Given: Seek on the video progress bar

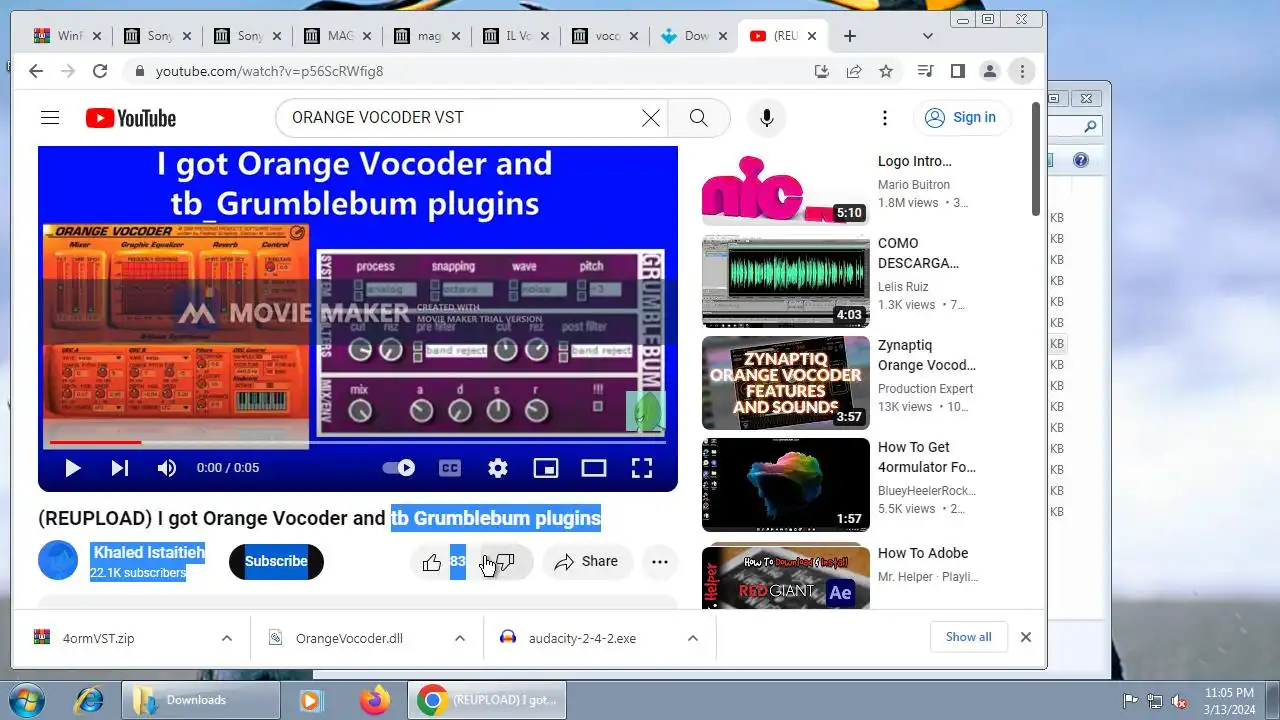Looking at the screenshot, I should 358,442.
